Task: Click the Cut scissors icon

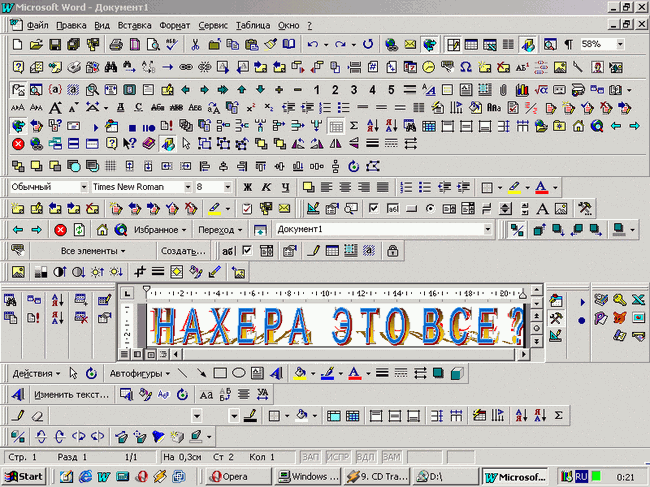Action: [x=195, y=44]
